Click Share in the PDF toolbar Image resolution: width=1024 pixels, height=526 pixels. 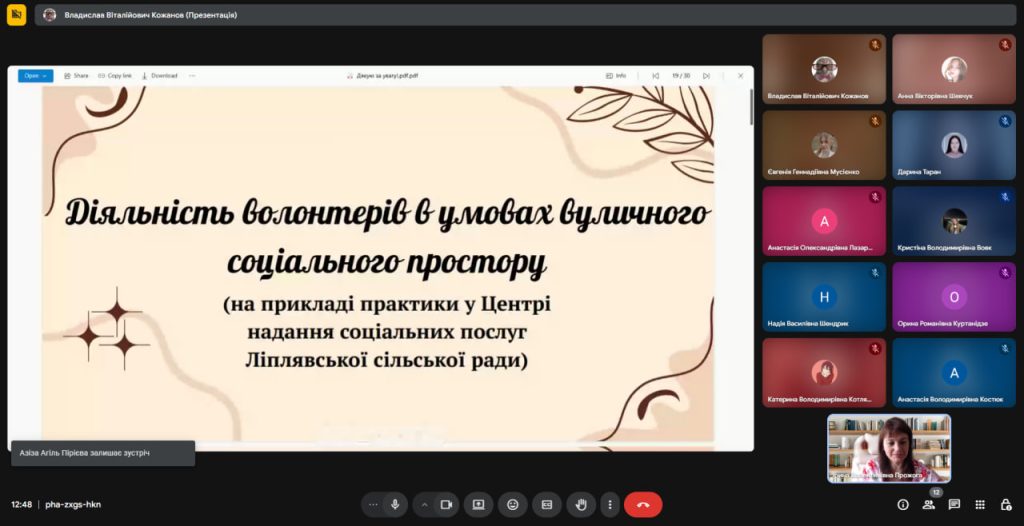pos(76,75)
